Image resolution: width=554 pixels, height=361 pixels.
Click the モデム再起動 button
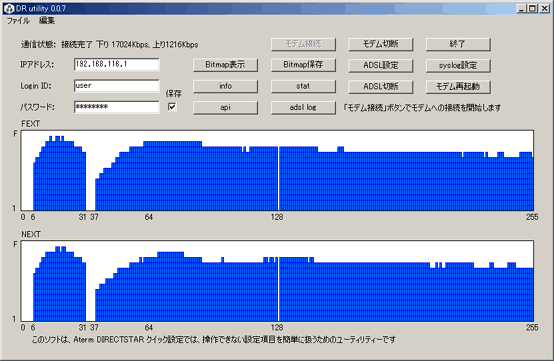tap(458, 87)
